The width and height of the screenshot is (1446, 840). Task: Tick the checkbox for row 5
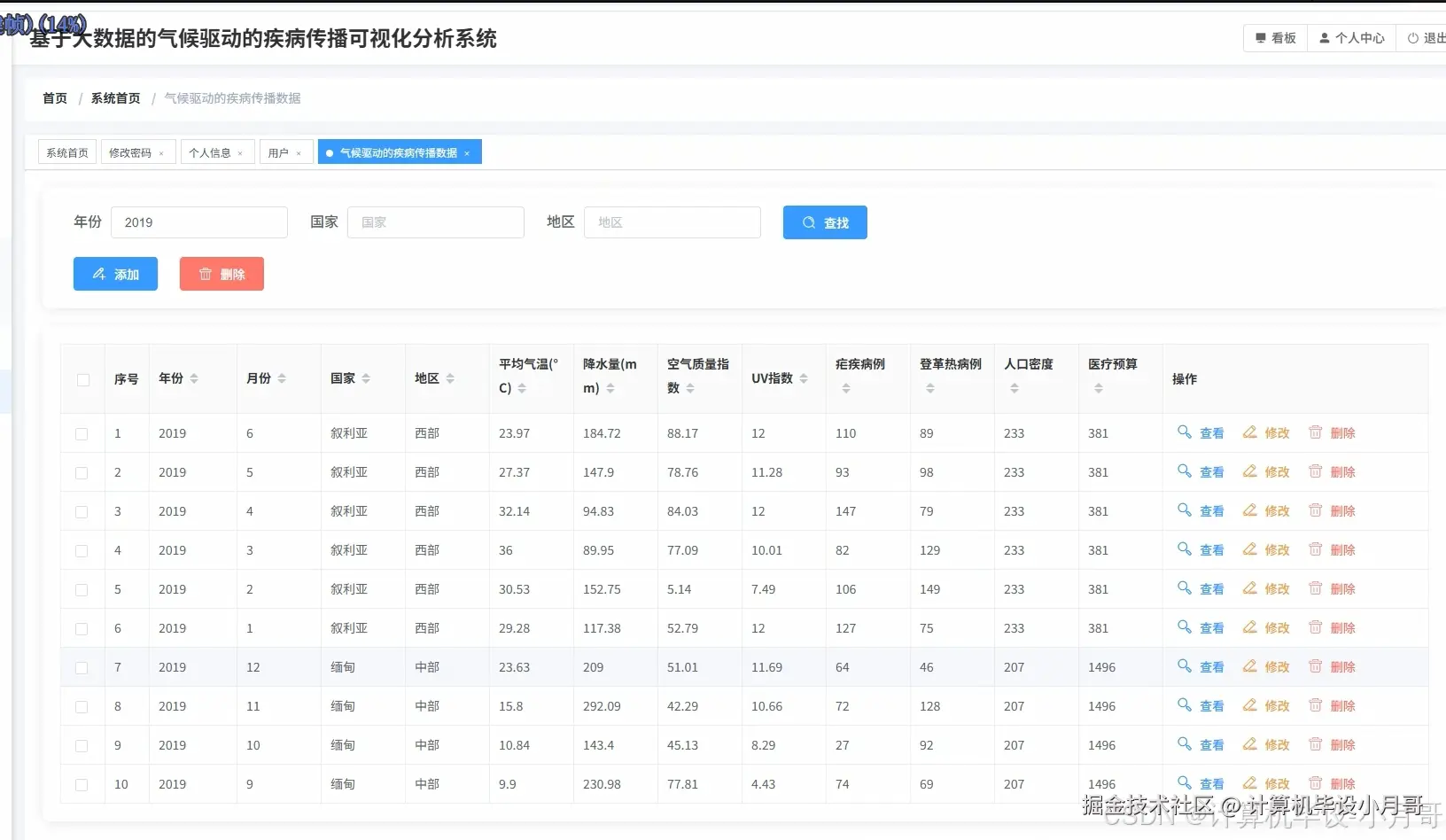click(x=82, y=590)
